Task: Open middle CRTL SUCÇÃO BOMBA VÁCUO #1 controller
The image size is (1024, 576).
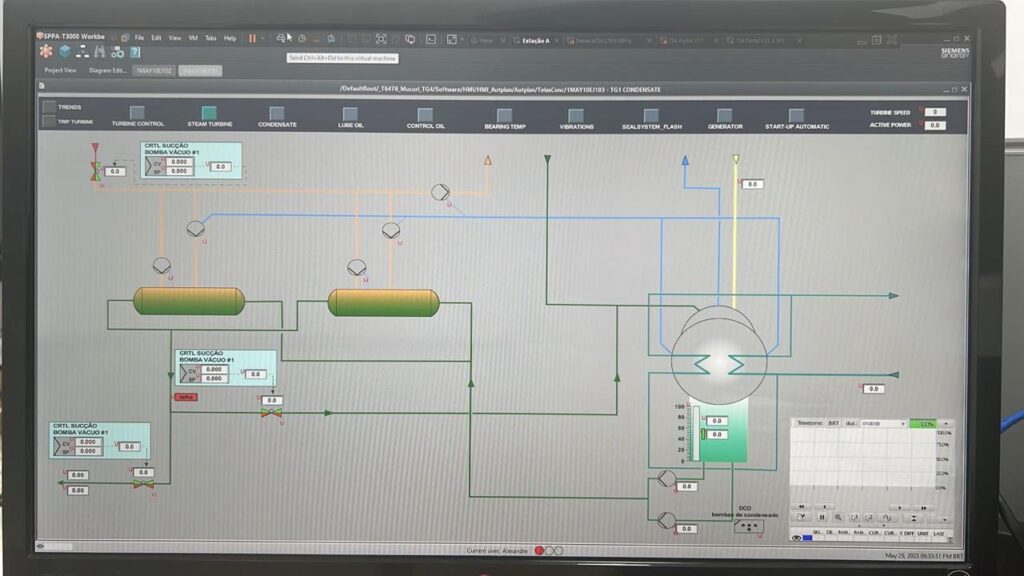Action: [x=225, y=368]
